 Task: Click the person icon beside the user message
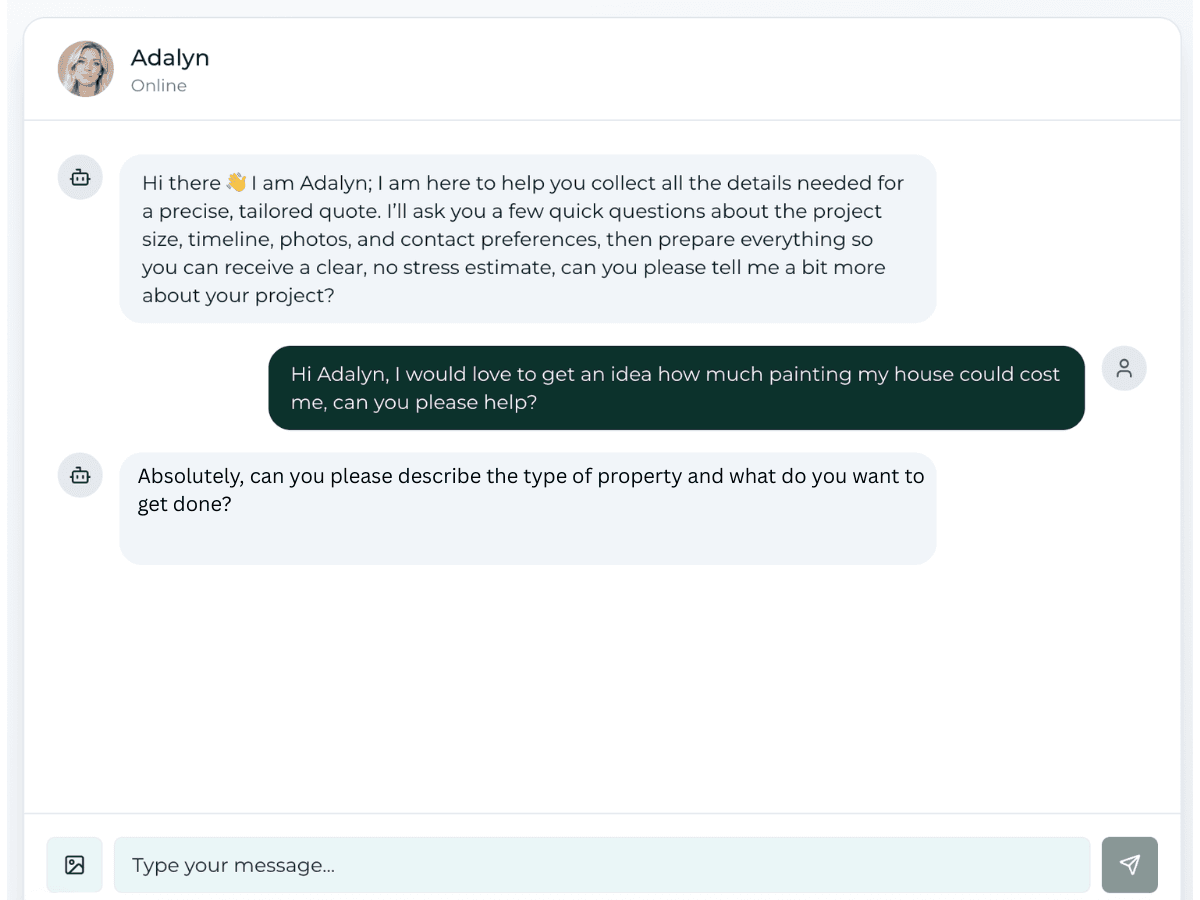coord(1124,368)
